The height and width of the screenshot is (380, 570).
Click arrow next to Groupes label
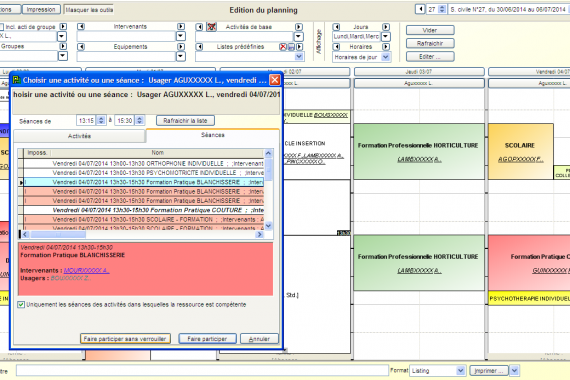[63, 46]
